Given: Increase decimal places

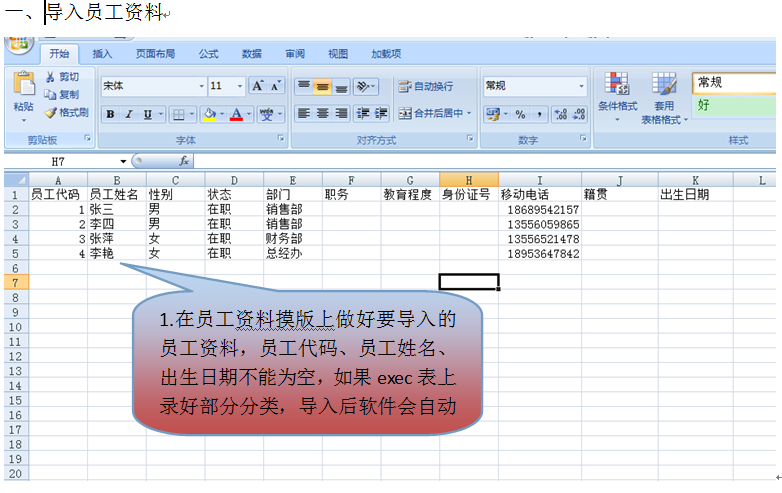Looking at the screenshot, I should click(561, 114).
